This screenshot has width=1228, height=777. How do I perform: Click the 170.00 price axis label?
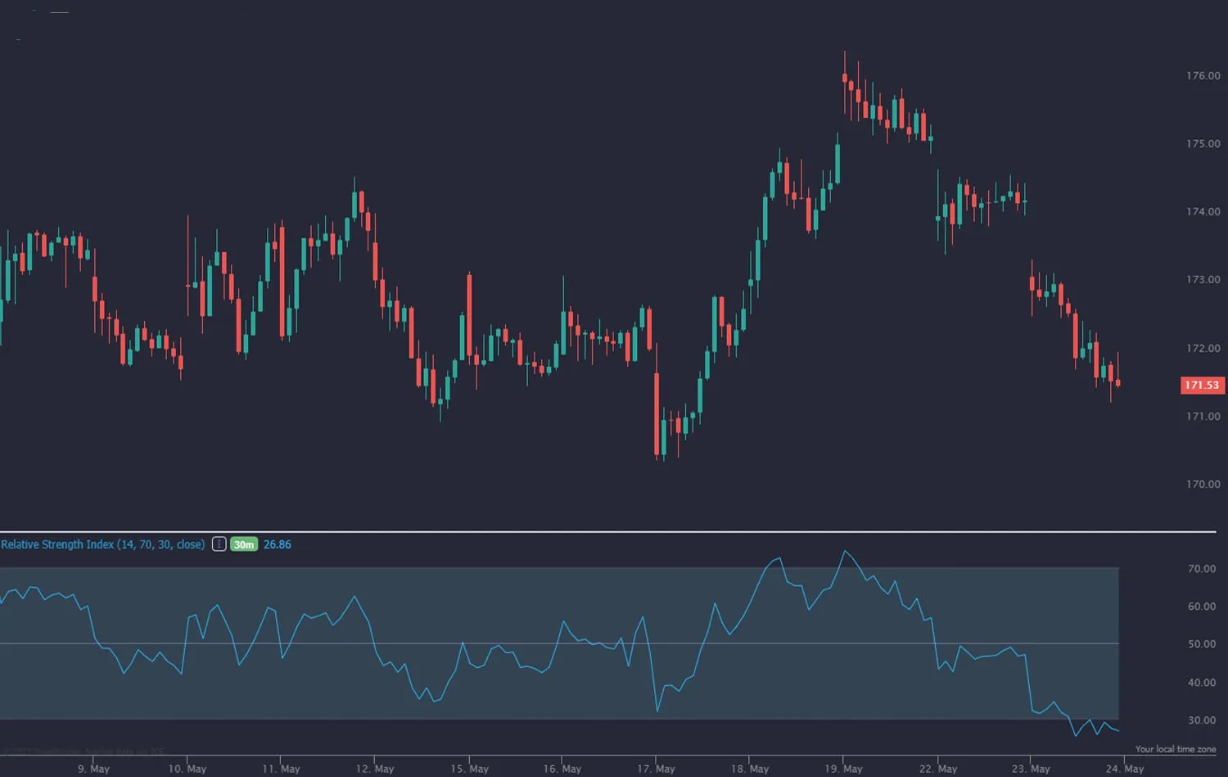(1202, 484)
